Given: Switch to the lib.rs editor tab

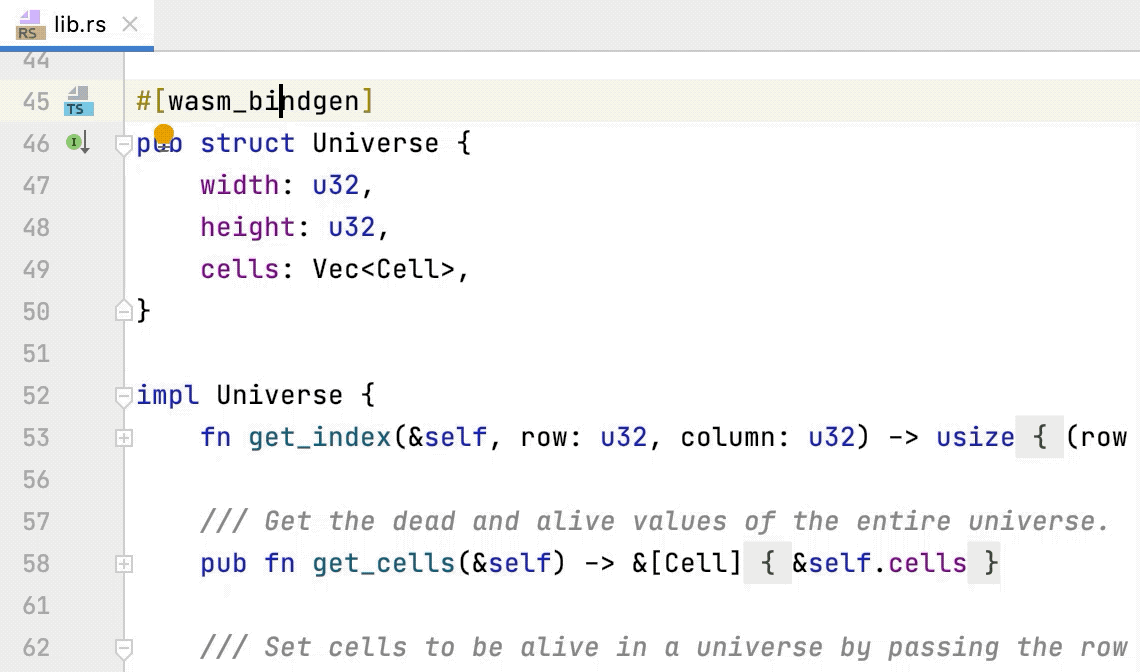Looking at the screenshot, I should pos(76,24).
